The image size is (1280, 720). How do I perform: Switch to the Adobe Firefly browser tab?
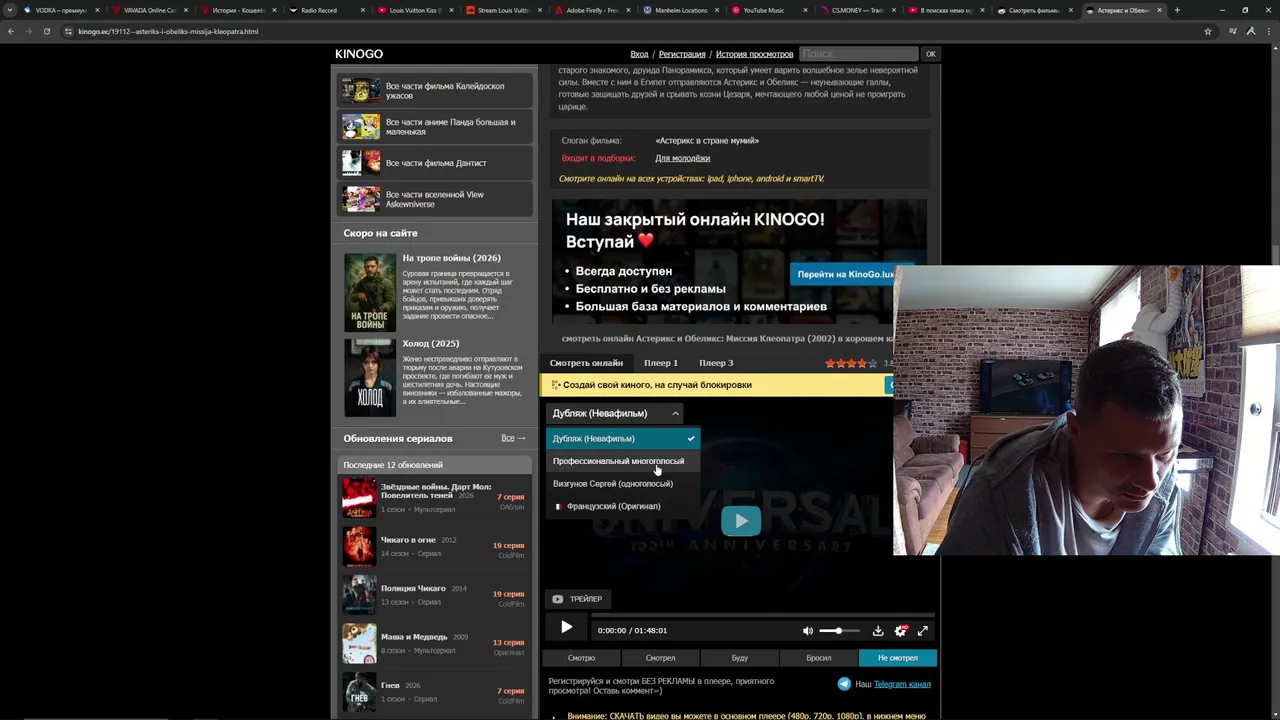(x=590, y=10)
